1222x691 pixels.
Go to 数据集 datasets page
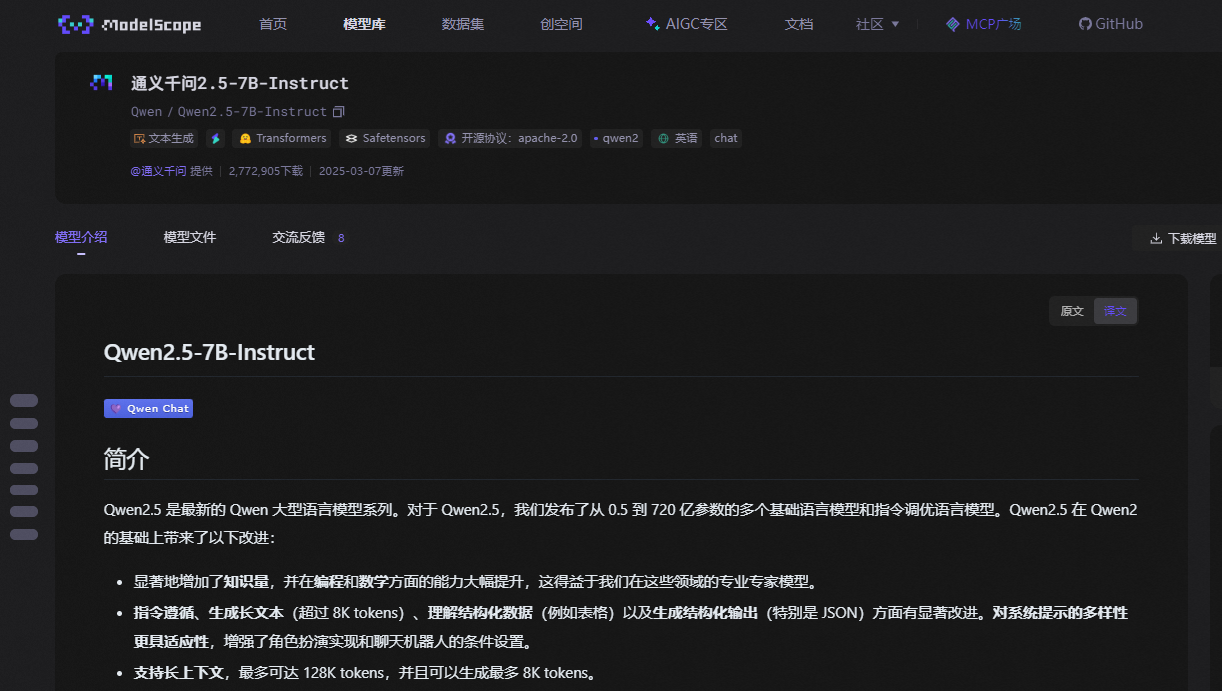(x=463, y=24)
